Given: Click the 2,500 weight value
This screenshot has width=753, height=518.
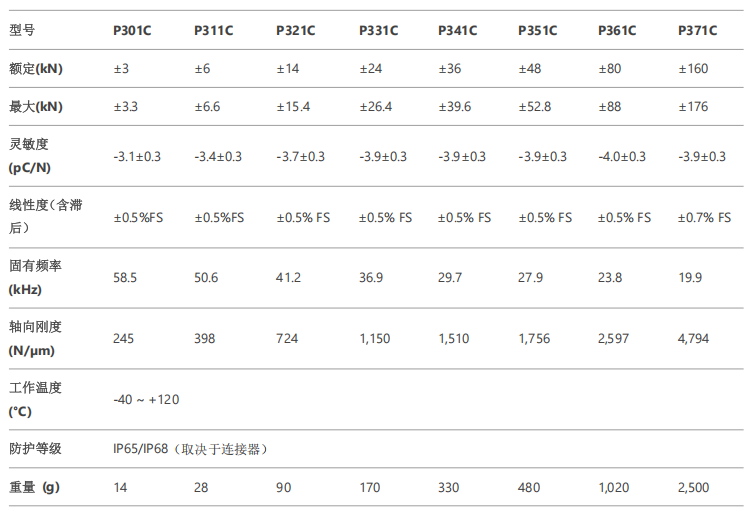Looking at the screenshot, I should point(693,487).
